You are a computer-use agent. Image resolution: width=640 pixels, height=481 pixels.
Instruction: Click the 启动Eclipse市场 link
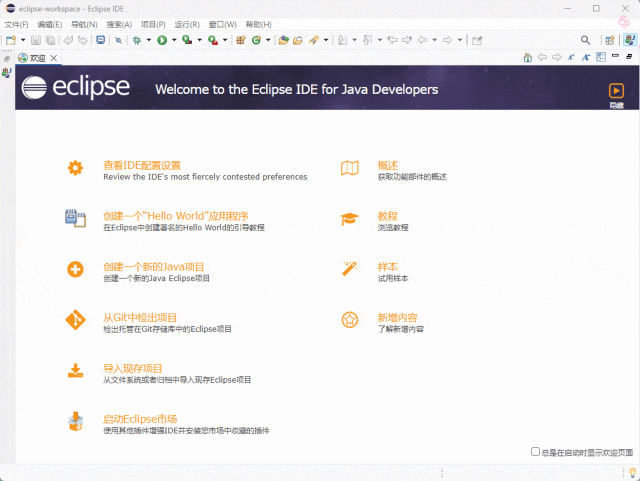click(x=140, y=419)
